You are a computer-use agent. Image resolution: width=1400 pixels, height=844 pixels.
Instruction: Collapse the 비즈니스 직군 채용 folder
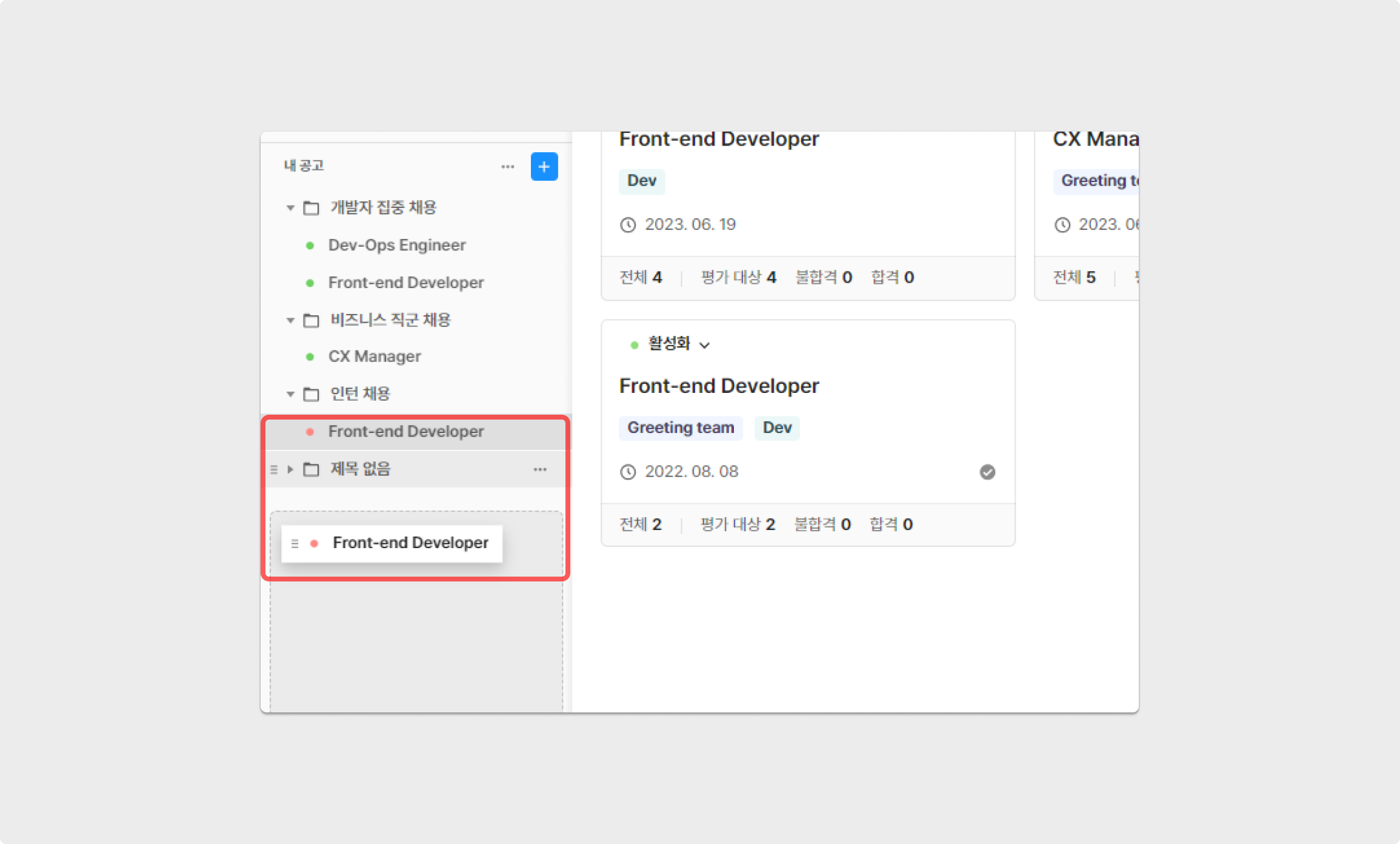[290, 320]
